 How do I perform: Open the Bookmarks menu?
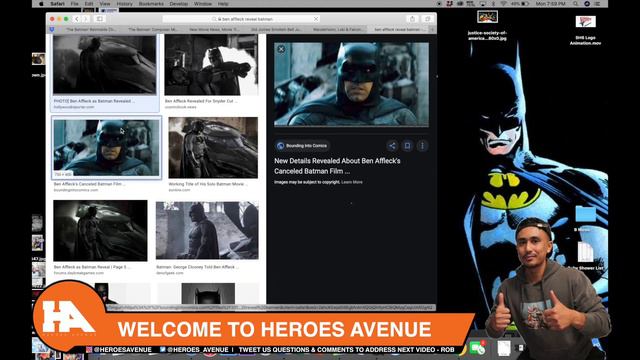[151, 4]
